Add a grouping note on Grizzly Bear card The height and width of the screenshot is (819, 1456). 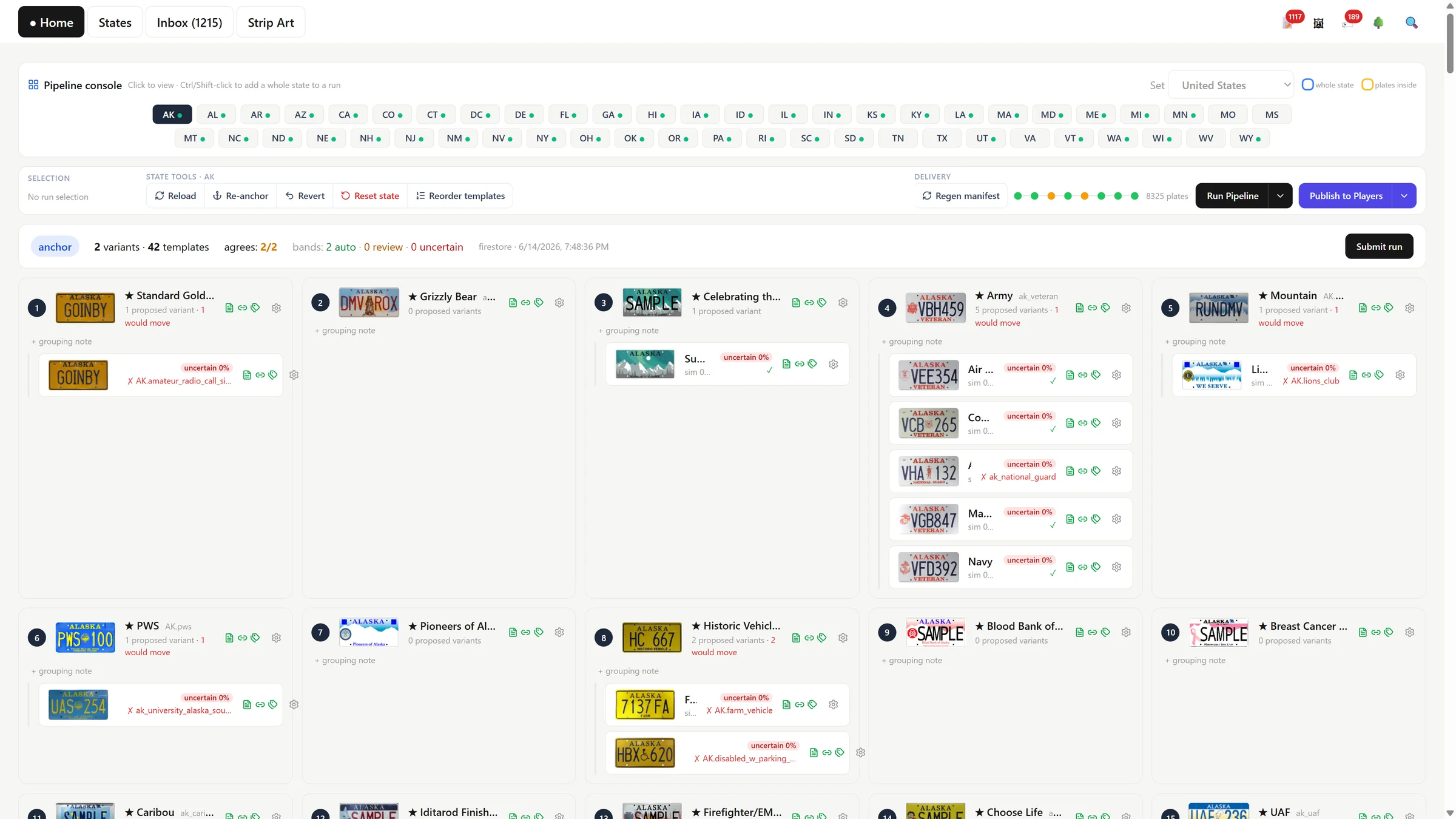point(345,331)
